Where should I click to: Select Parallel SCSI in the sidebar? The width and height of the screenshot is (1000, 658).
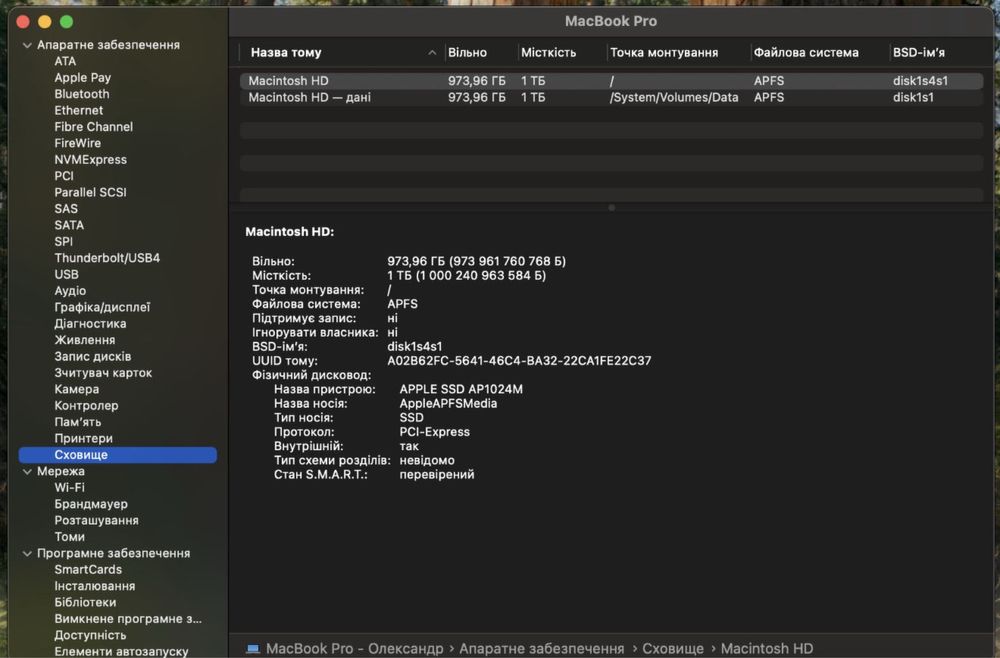91,193
